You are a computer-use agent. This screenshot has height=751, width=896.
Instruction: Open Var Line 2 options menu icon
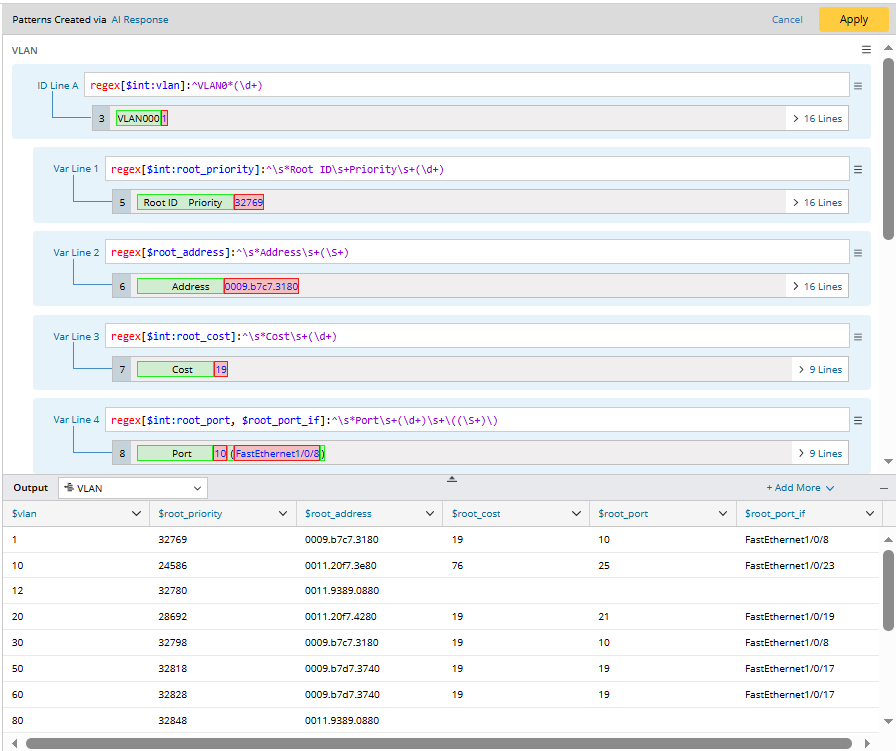pyautogui.click(x=858, y=253)
